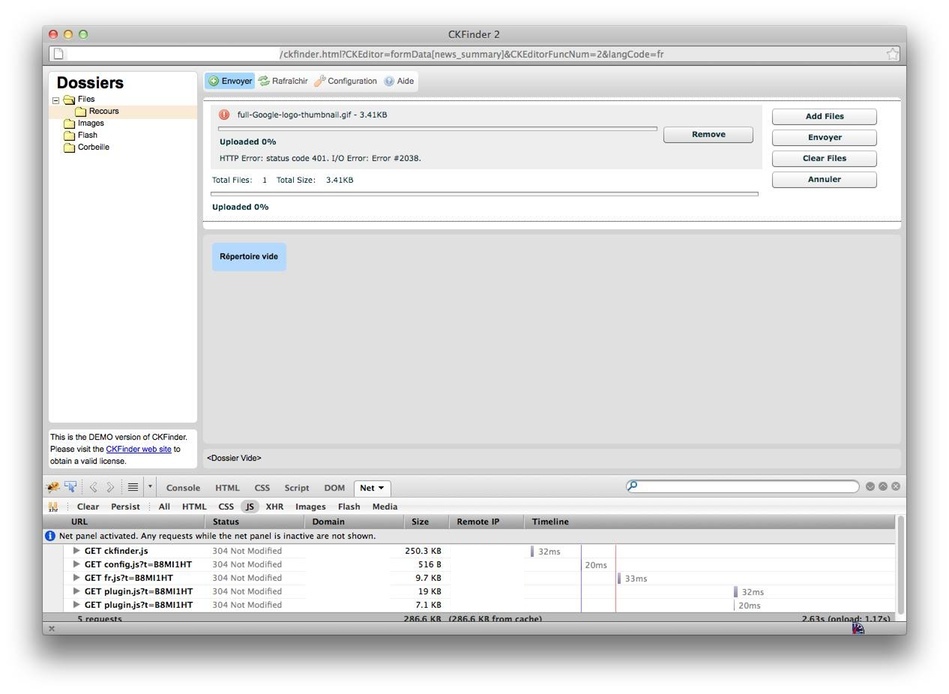The height and width of the screenshot is (694, 949).
Task: Click the magnifier icon in Firebug search
Action: pos(632,486)
